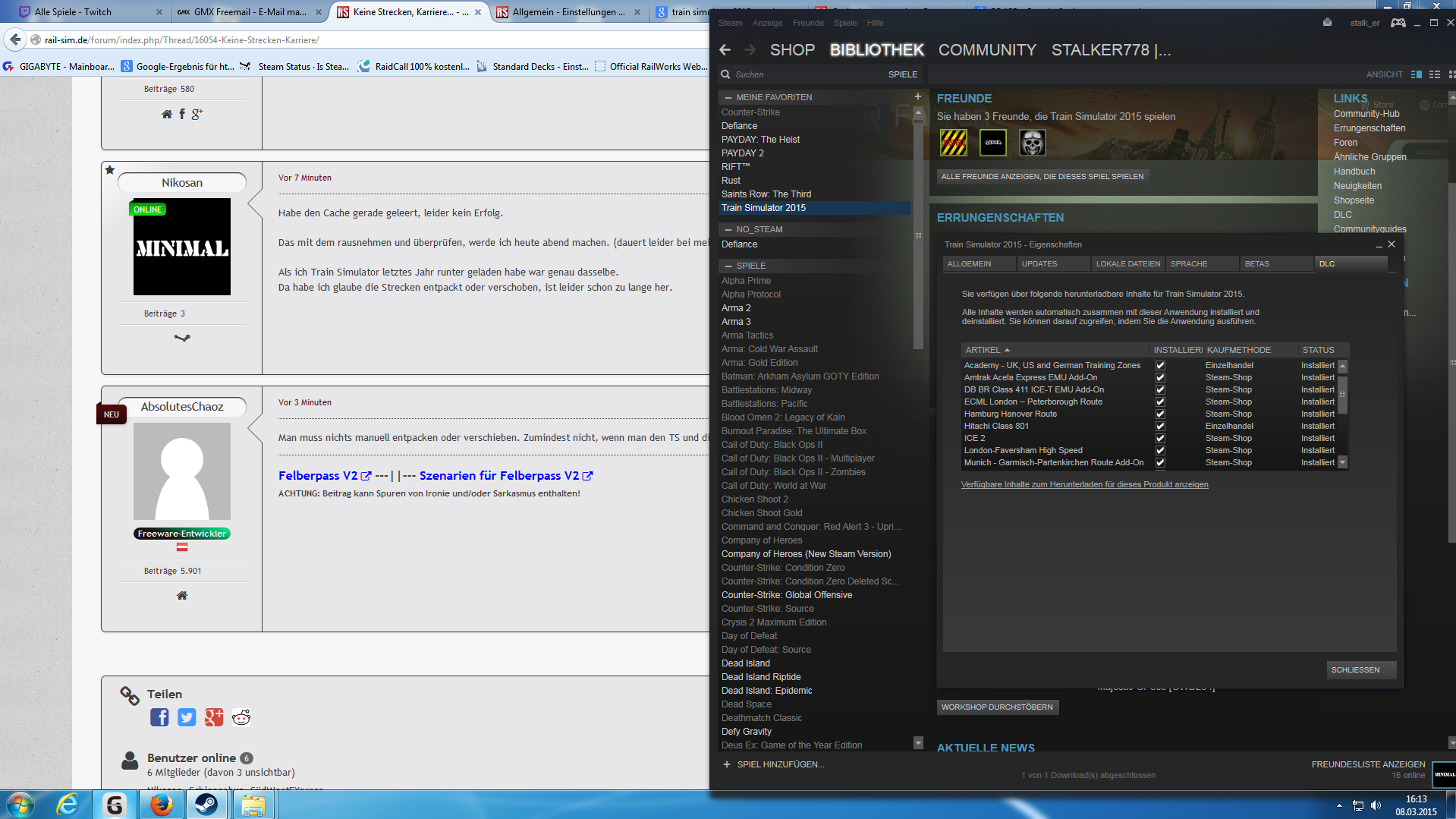The height and width of the screenshot is (819, 1456).
Task: Toggle Hamburg Hanover Route checkbox
Action: 1160,414
